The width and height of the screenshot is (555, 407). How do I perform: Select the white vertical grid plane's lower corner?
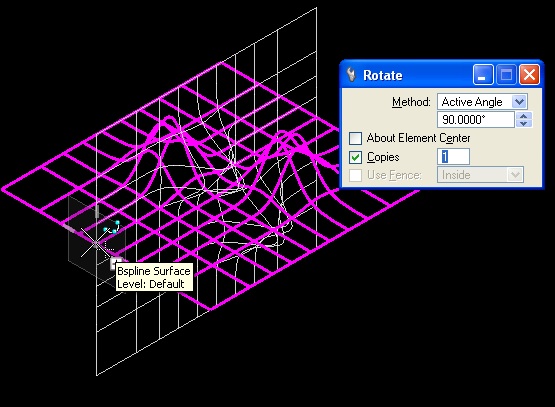point(96,375)
